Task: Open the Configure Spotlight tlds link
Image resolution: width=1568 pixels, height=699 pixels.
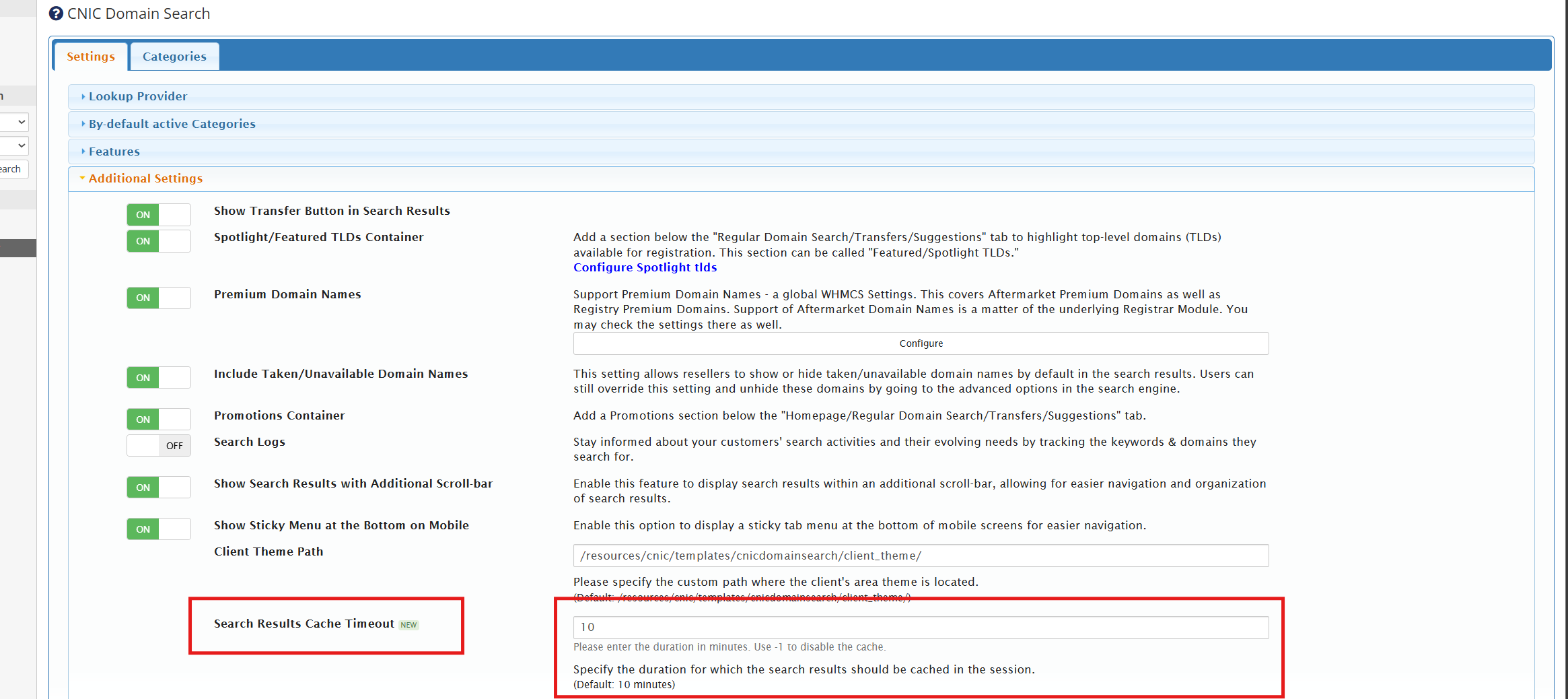Action: tap(645, 267)
